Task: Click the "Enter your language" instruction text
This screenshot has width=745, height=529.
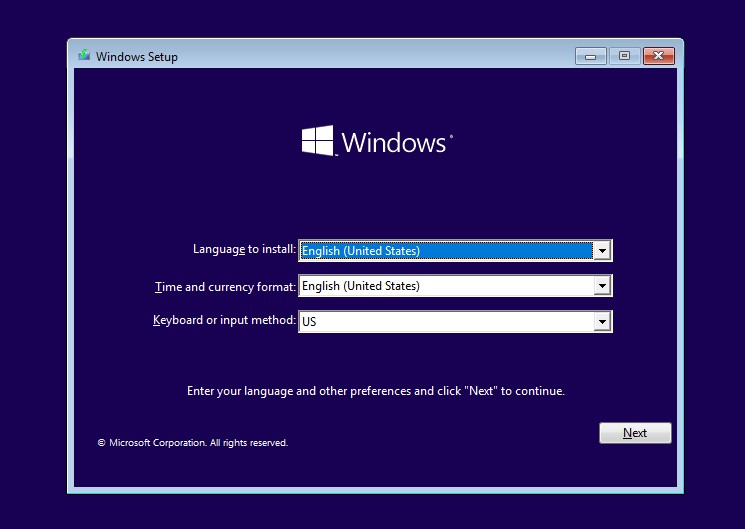Action: click(376, 391)
